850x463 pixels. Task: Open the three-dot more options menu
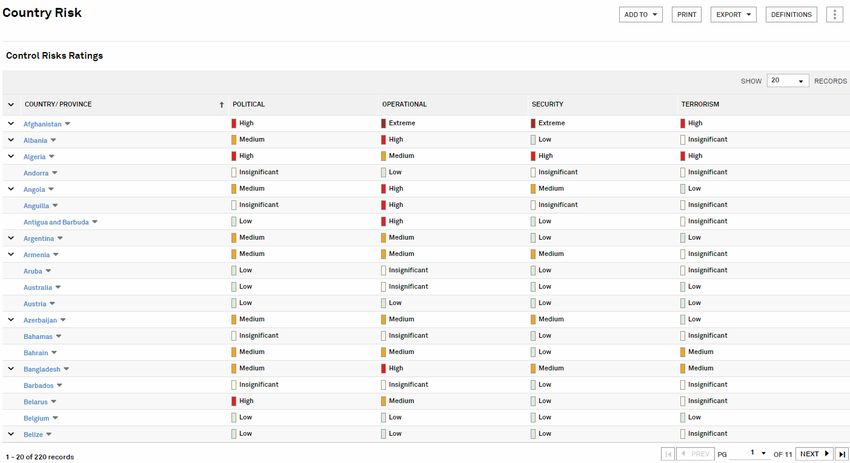[834, 15]
